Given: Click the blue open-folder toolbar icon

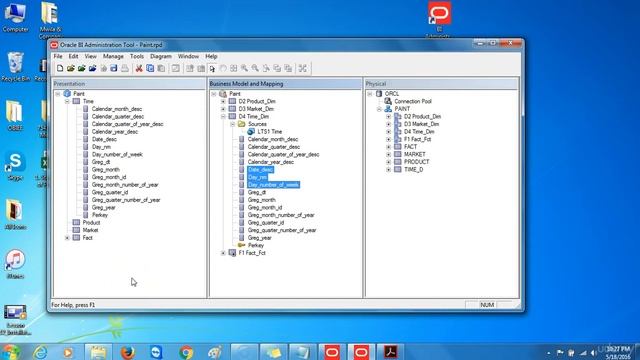Looking at the screenshot, I should pyautogui.click(x=93, y=68).
